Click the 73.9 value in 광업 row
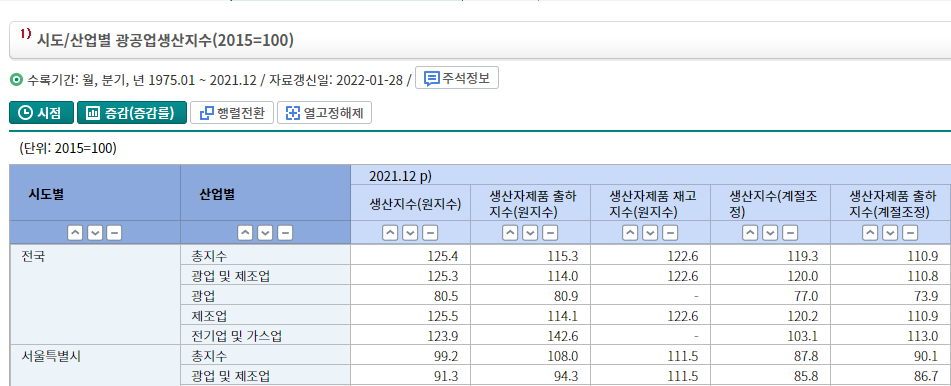Screen dimensions: 951x386 coord(927,296)
